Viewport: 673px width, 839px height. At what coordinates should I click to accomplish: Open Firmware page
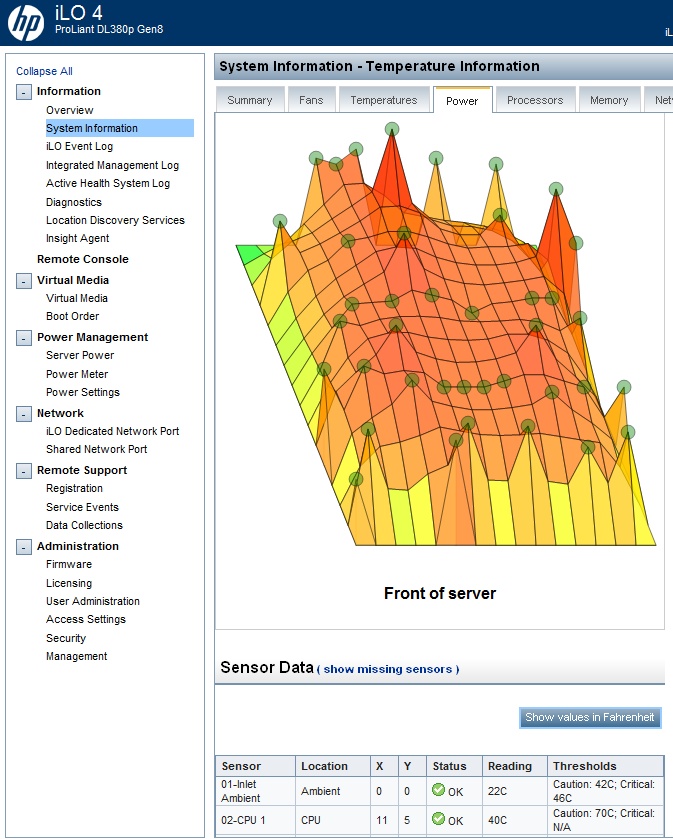[x=69, y=565]
